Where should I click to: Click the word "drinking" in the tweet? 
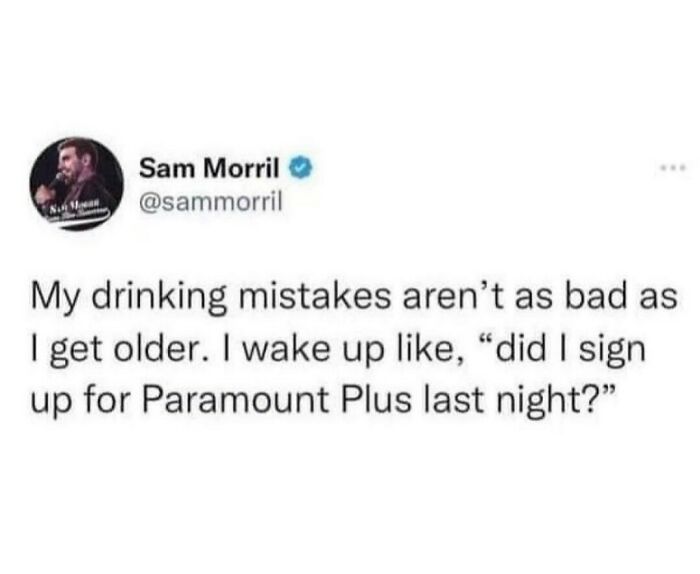click(160, 300)
